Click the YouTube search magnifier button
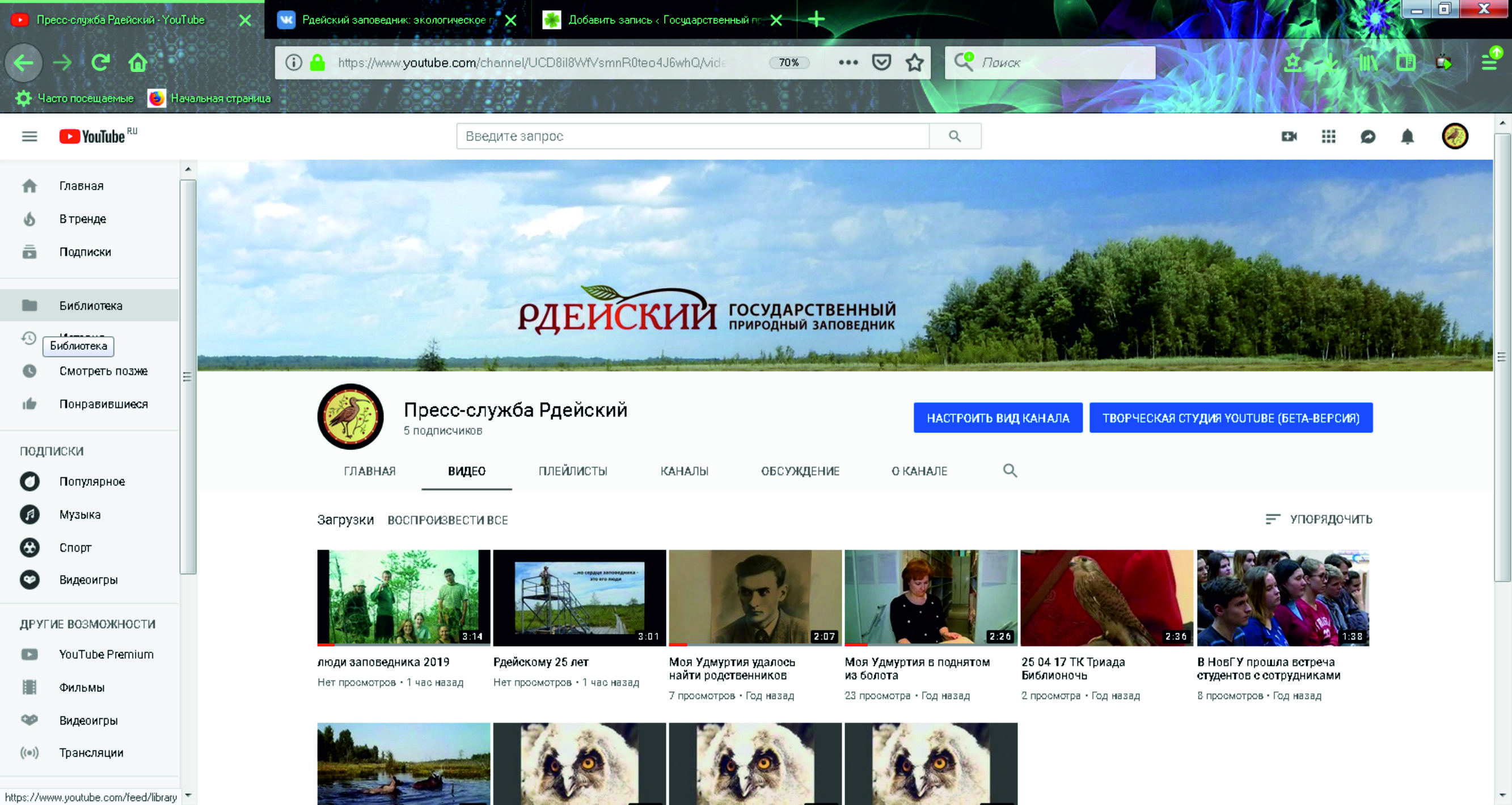1512x805 pixels. click(x=954, y=136)
